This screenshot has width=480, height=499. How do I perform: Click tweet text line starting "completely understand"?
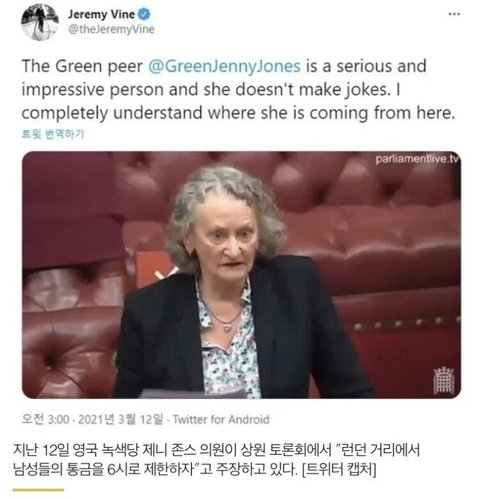pos(238,113)
